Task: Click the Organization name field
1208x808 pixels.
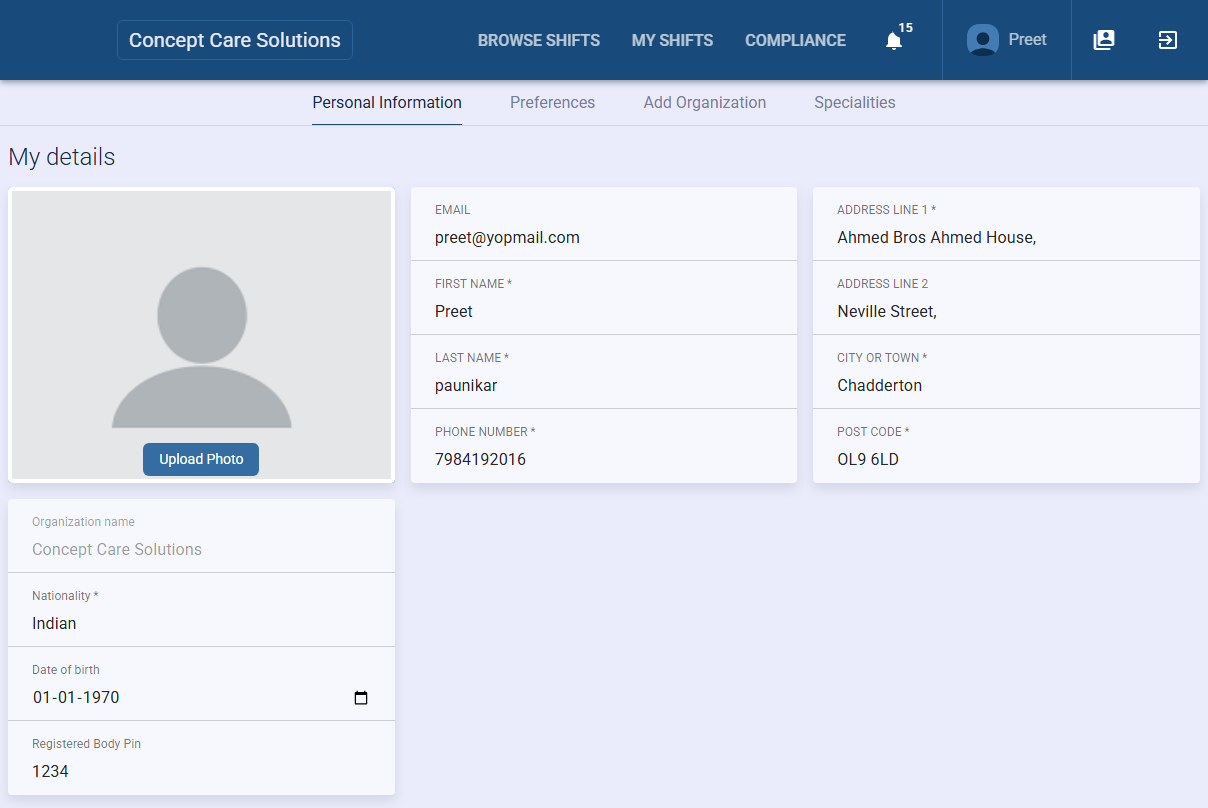Action: 201,536
